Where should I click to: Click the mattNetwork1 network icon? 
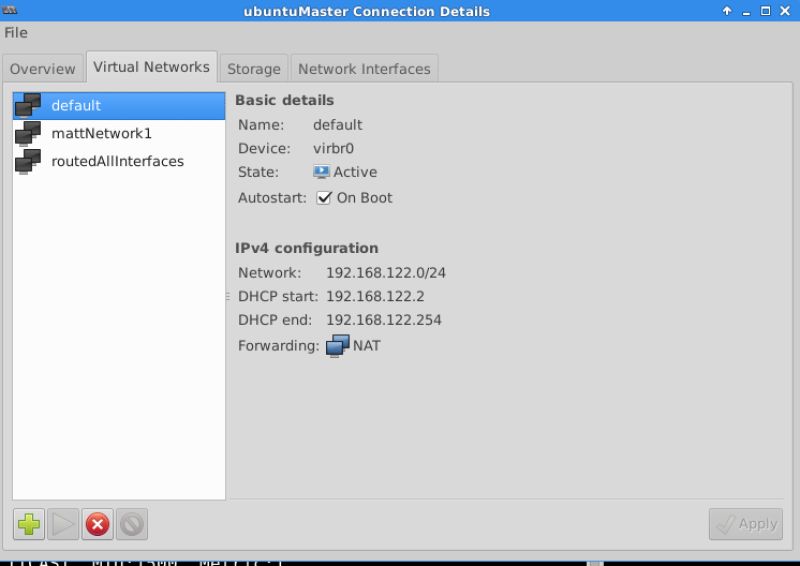tap(28, 133)
